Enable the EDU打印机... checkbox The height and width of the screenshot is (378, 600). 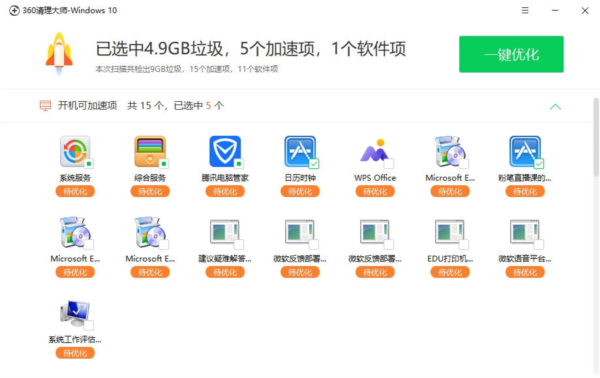coord(464,244)
